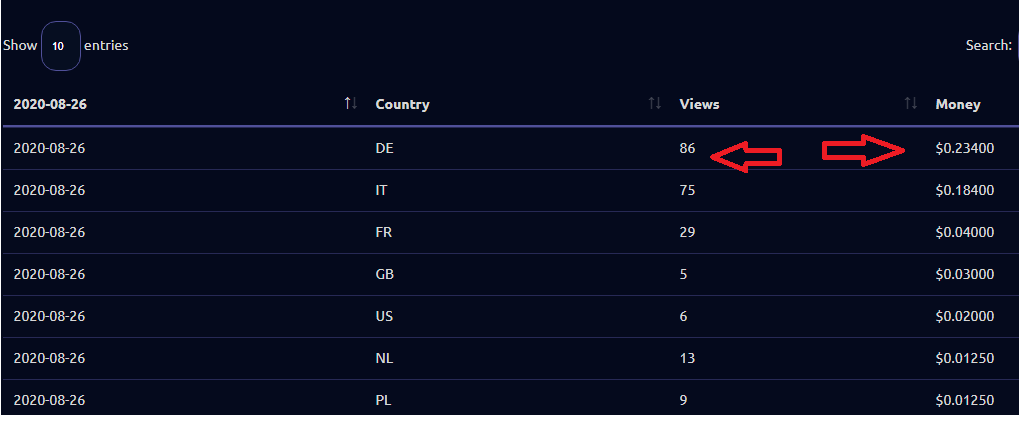Sort table by Country header

[x=402, y=104]
